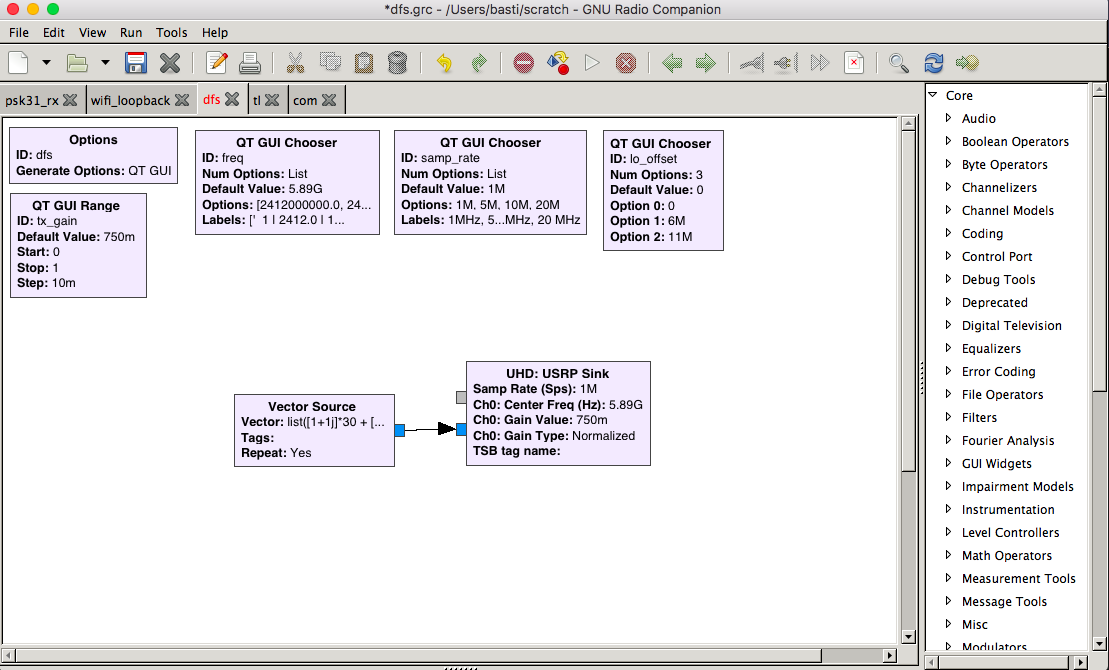The height and width of the screenshot is (670, 1109).
Task: Click the Find blocks magnifier icon
Action: [899, 63]
